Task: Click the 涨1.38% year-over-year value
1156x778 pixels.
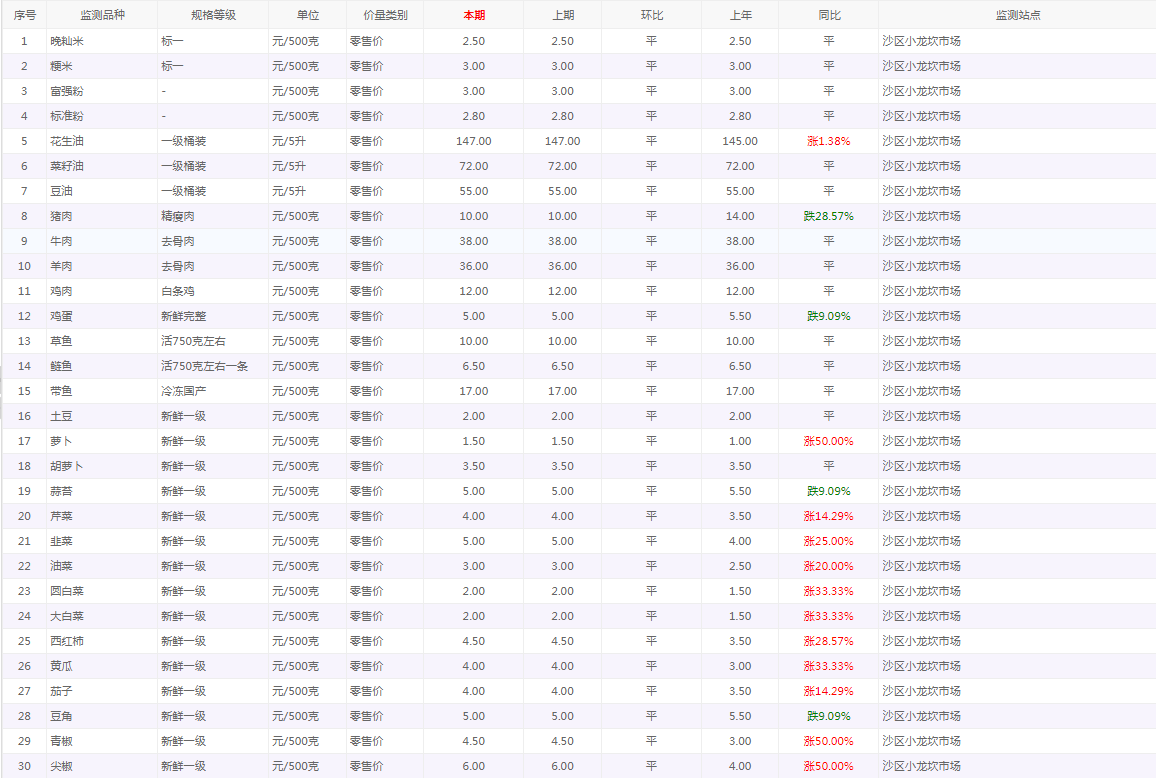Action: click(x=828, y=141)
